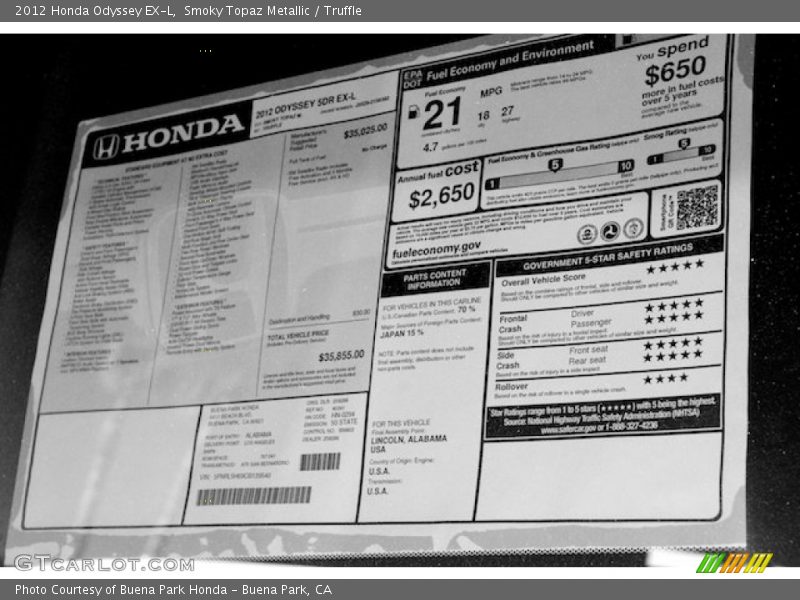Image resolution: width=800 pixels, height=600 pixels.
Task: Click the Frontal Crash Driver star rating
Action: click(674, 305)
